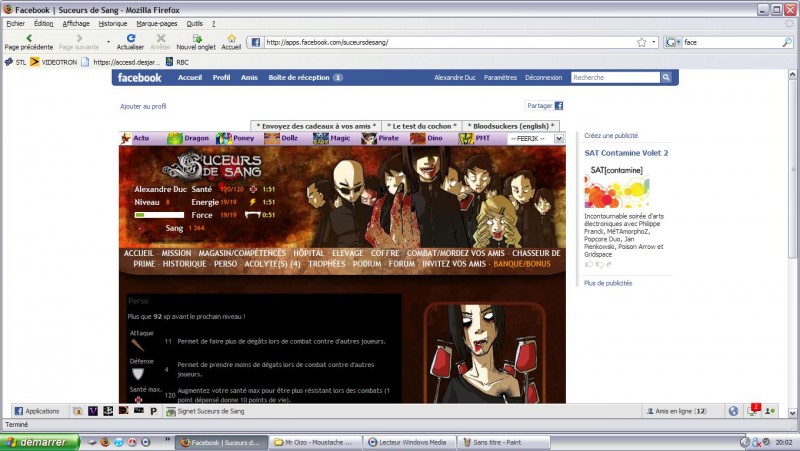The height and width of the screenshot is (451, 800).
Task: Open the Marque-pages menu
Action: (x=157, y=23)
